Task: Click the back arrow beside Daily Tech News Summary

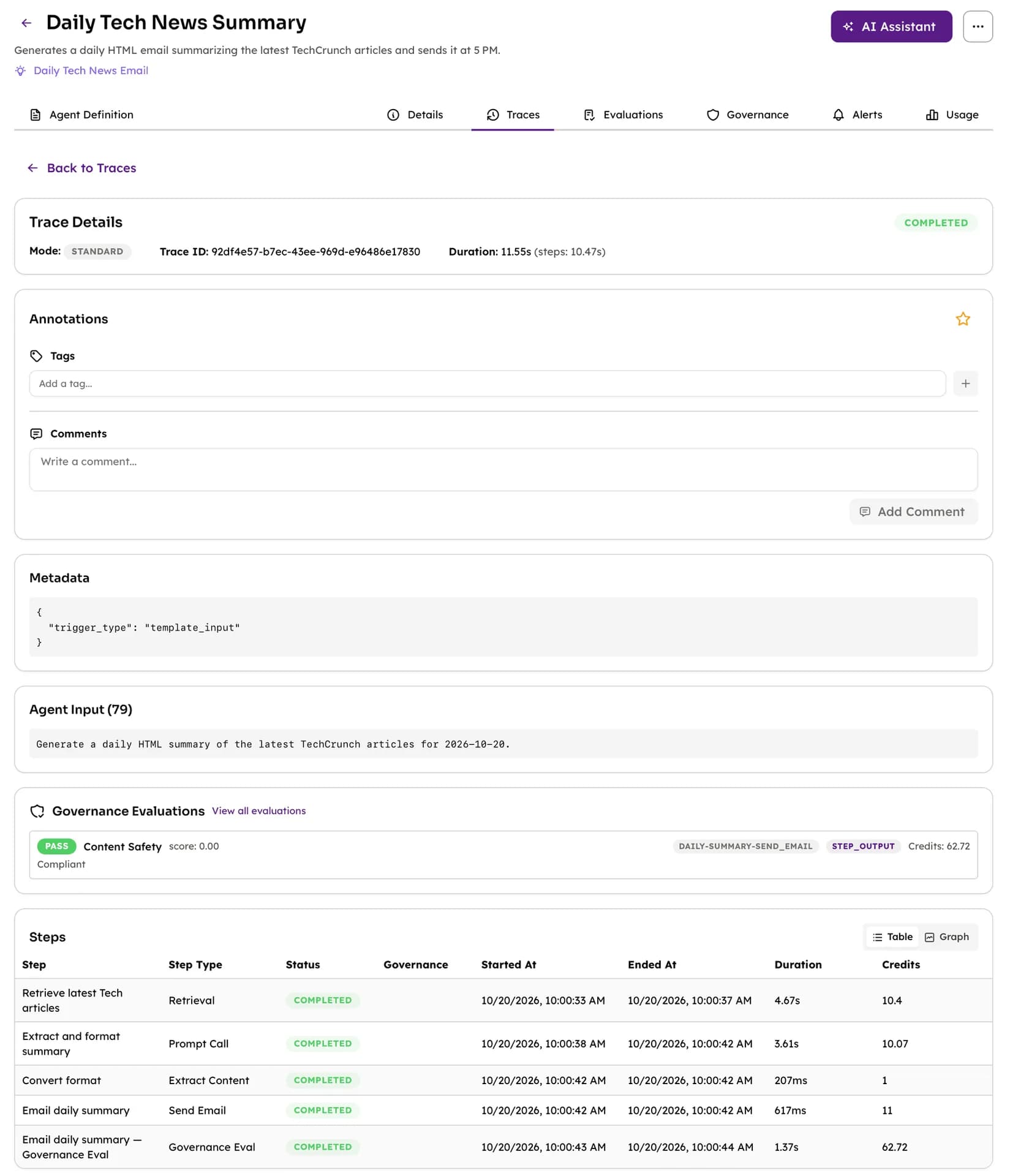Action: click(x=26, y=23)
